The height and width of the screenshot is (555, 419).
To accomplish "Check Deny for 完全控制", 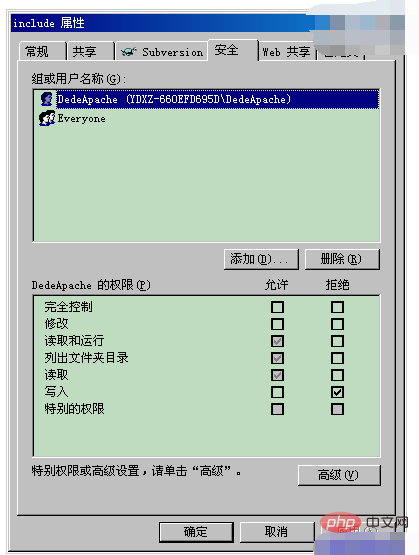I will click(x=338, y=307).
